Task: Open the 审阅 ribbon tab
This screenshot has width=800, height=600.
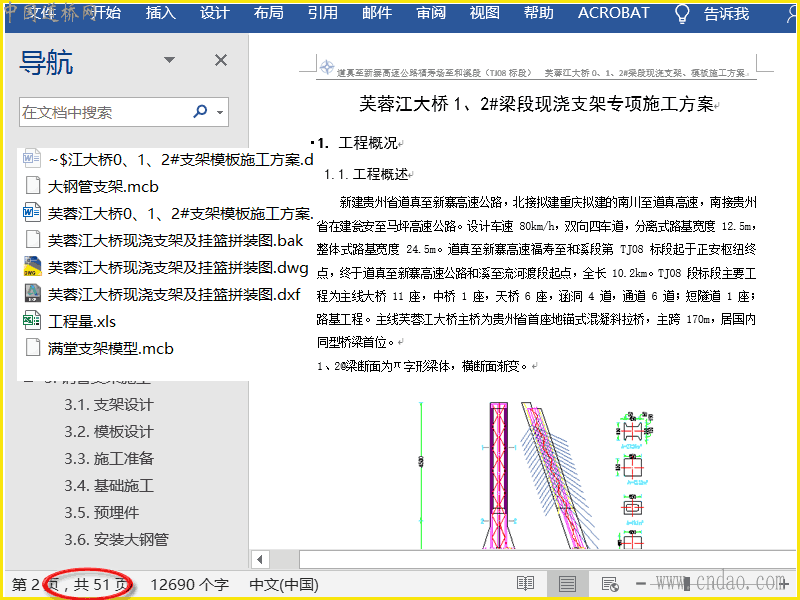Action: click(x=431, y=13)
